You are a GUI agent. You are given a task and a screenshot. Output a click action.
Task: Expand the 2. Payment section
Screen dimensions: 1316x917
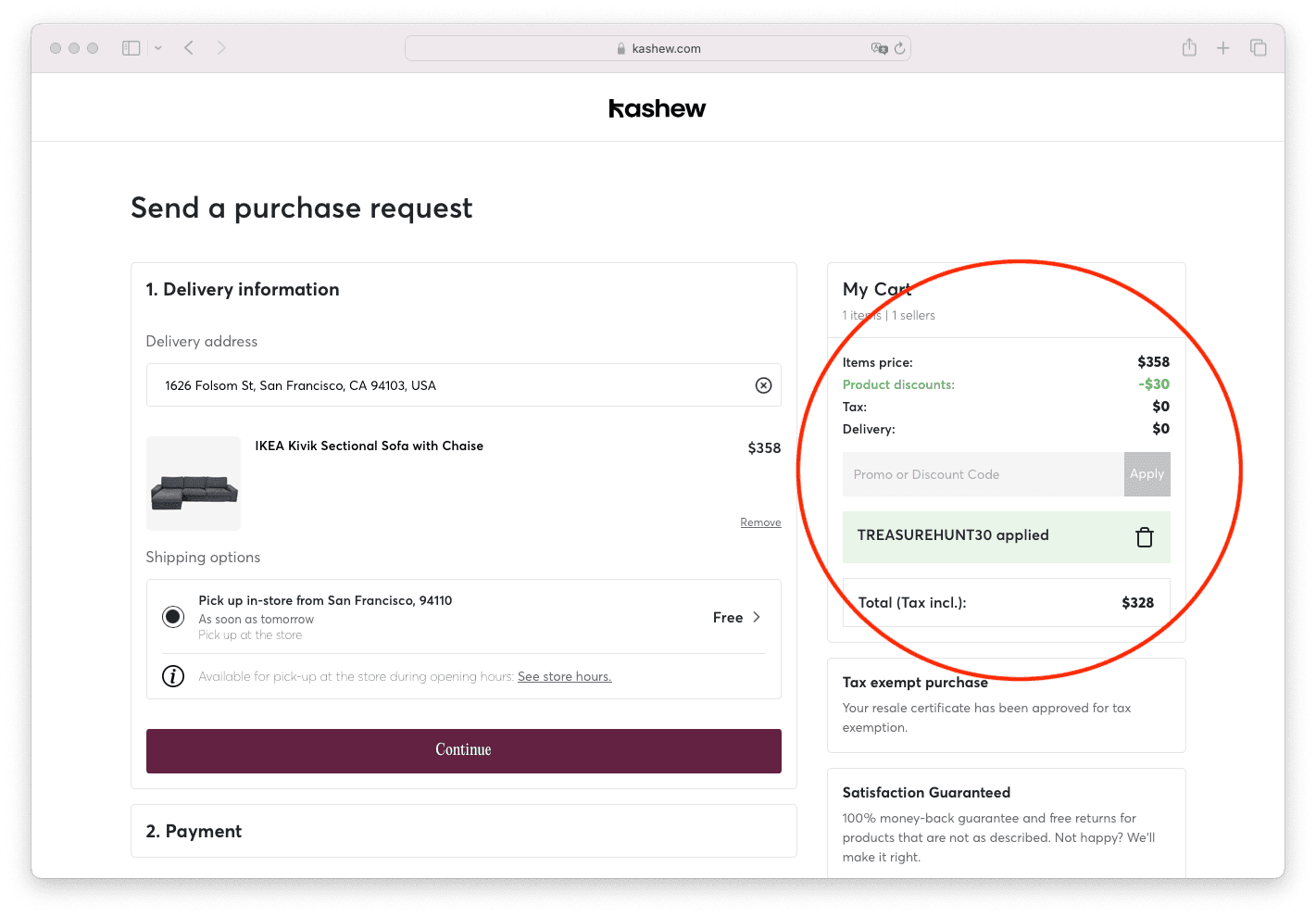[463, 831]
